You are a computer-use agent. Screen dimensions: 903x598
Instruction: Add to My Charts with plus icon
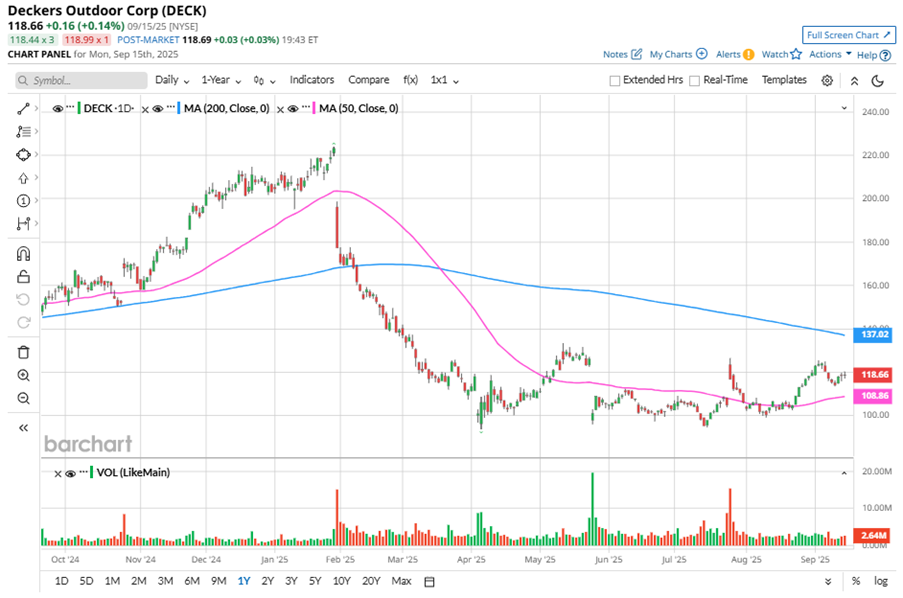(x=701, y=54)
